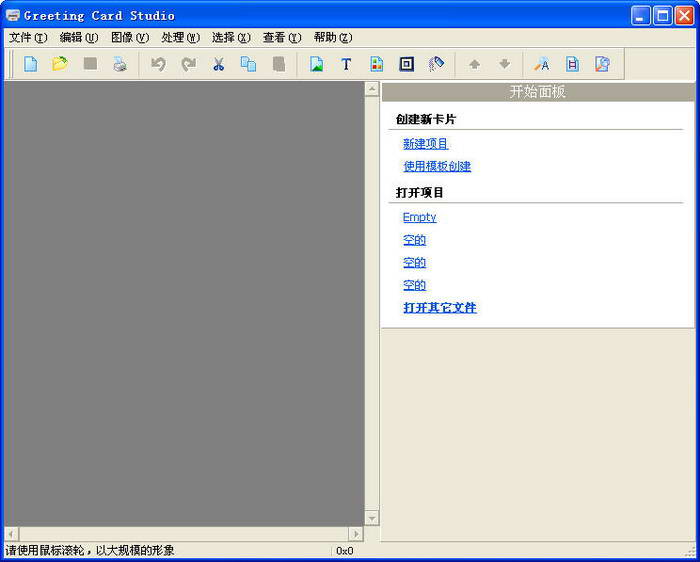
Task: Open the 选择 menu
Action: point(231,38)
